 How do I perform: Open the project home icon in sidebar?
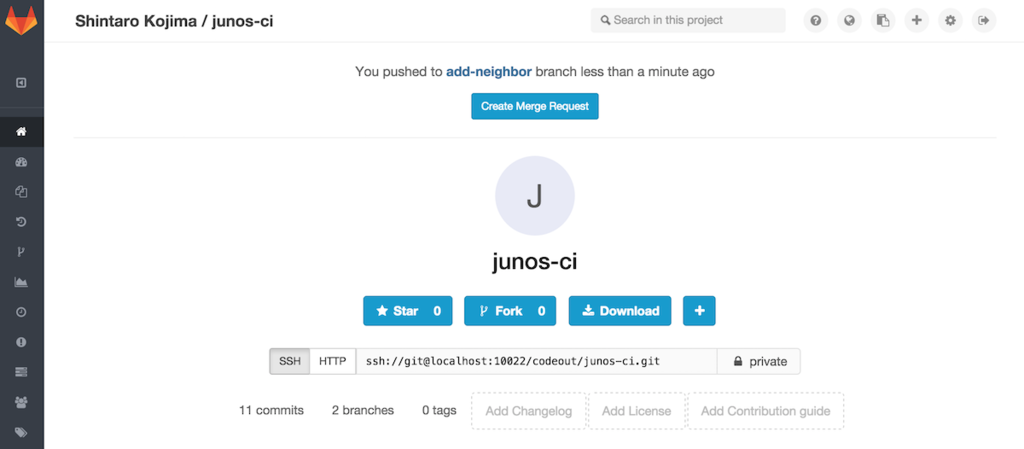click(x=21, y=132)
